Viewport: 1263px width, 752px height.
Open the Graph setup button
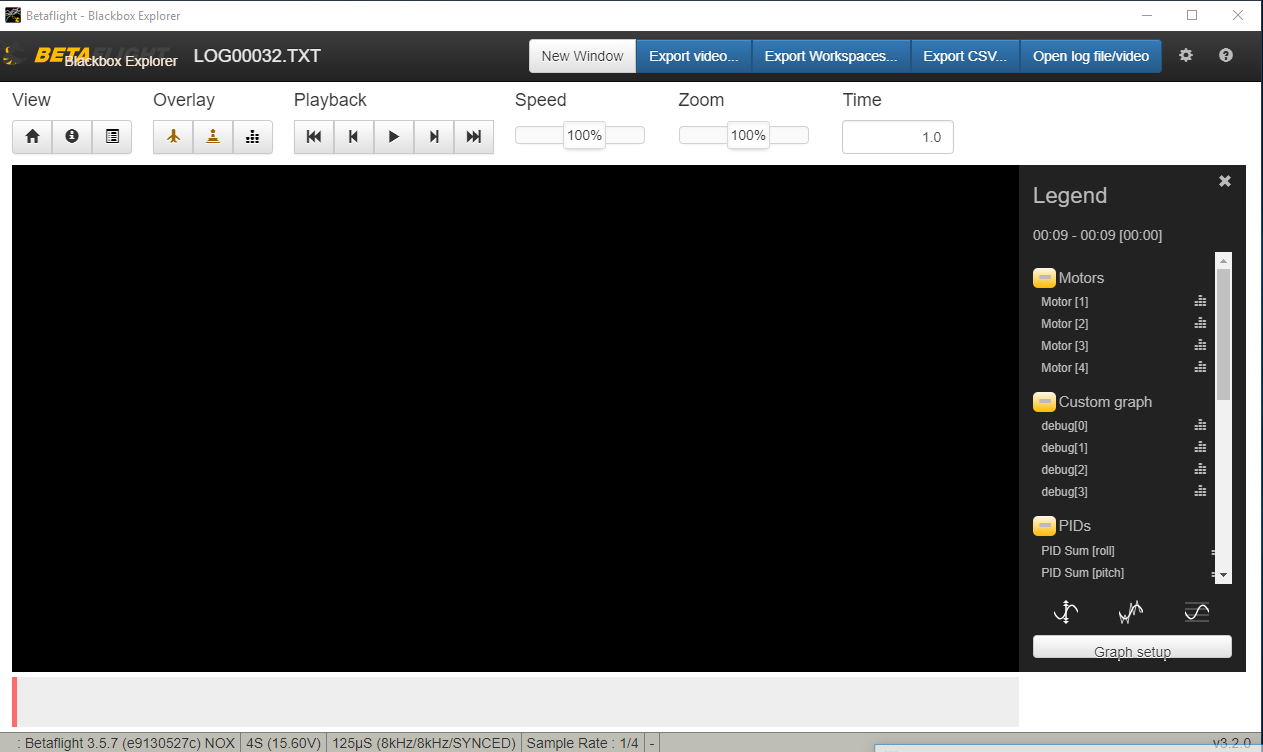tap(1131, 651)
